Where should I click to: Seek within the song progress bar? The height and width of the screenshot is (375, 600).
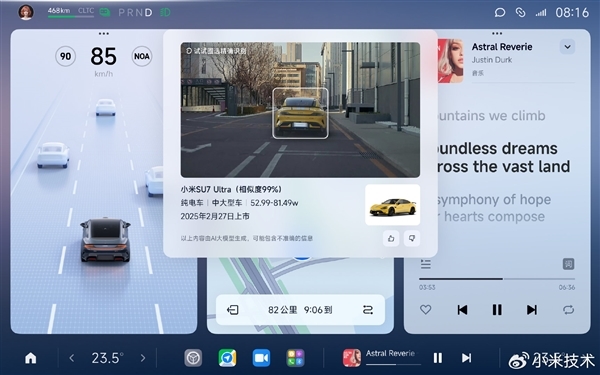click(x=497, y=279)
